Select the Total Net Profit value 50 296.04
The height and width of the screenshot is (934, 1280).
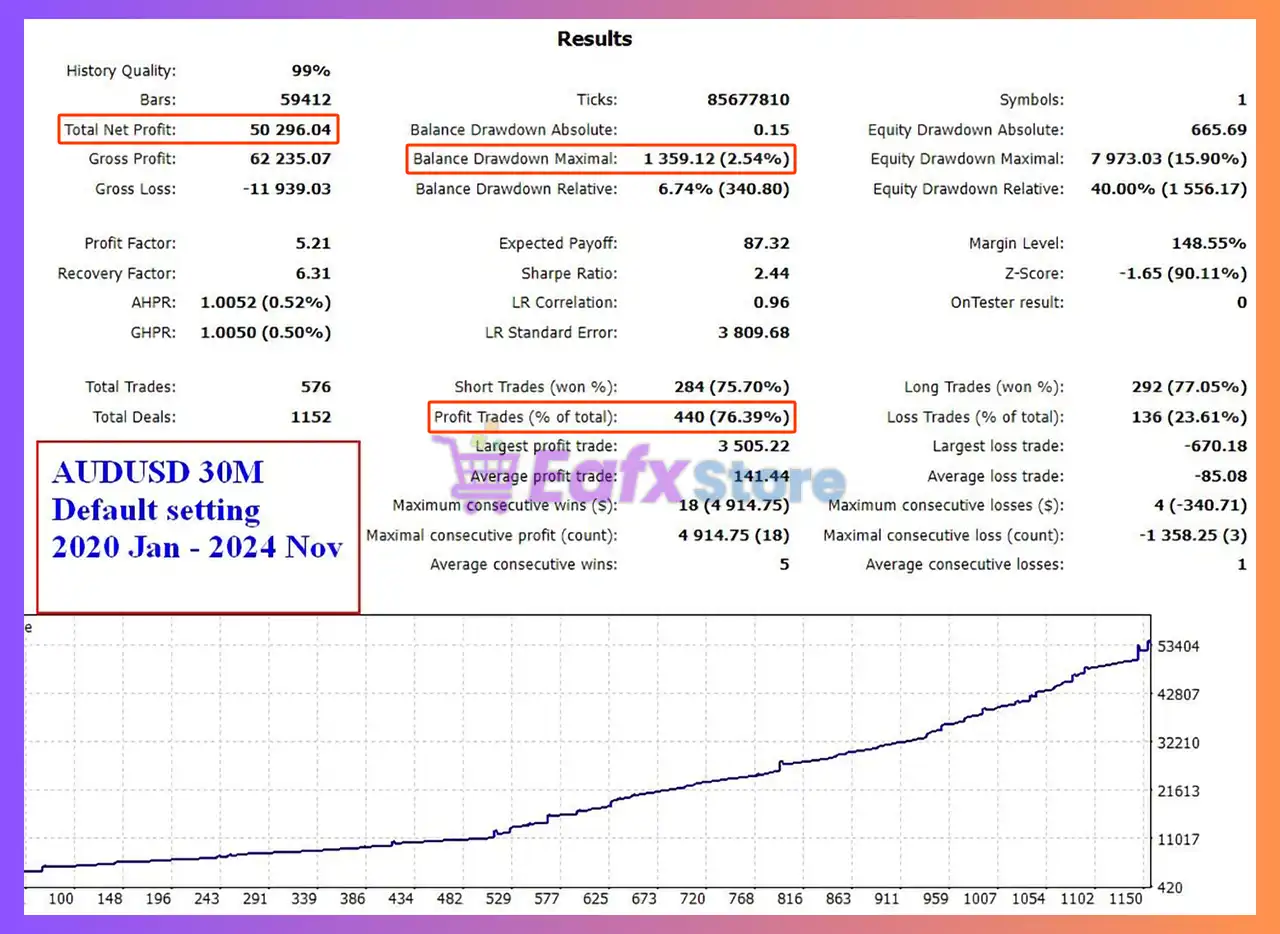click(290, 129)
